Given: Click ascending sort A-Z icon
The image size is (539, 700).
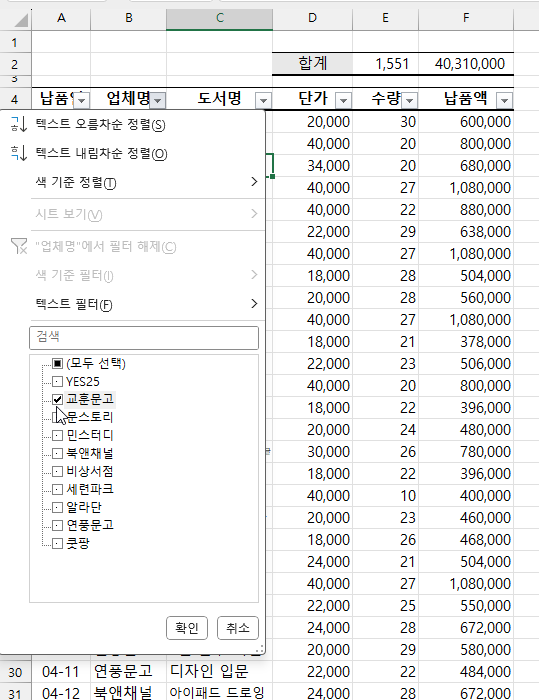Looking at the screenshot, I should [x=19, y=124].
